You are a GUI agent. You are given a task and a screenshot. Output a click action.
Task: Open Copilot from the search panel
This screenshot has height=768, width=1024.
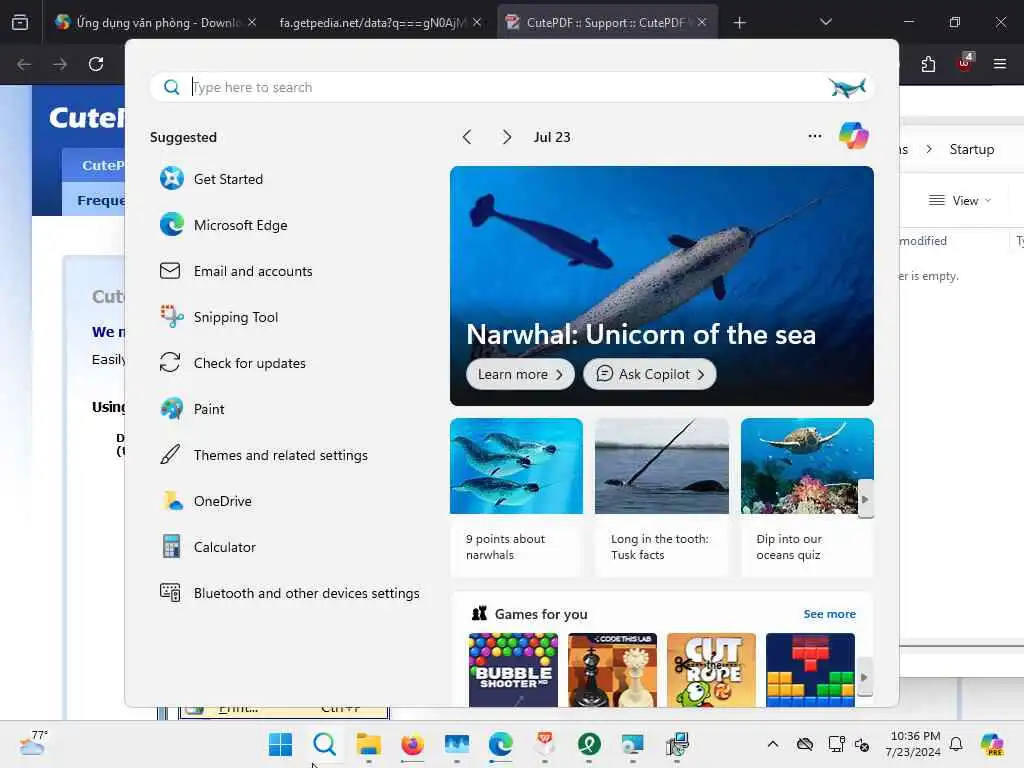click(854, 136)
